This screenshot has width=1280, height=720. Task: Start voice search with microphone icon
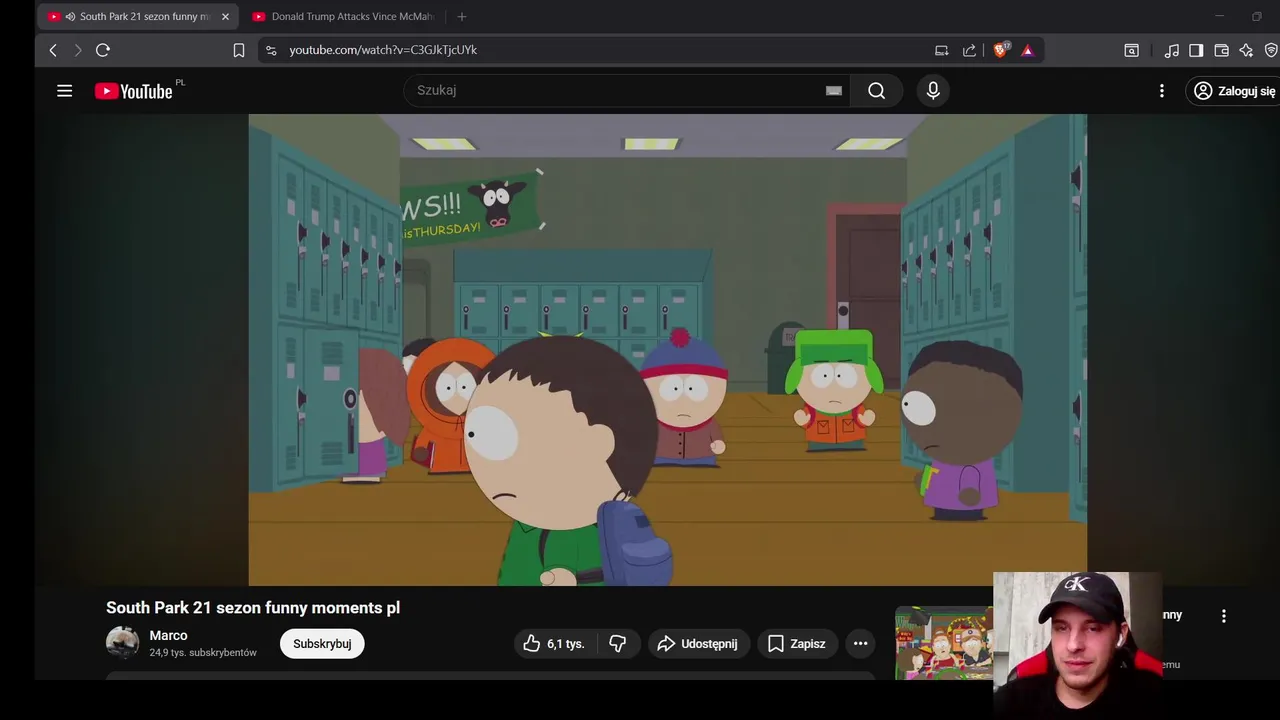pyautogui.click(x=933, y=91)
